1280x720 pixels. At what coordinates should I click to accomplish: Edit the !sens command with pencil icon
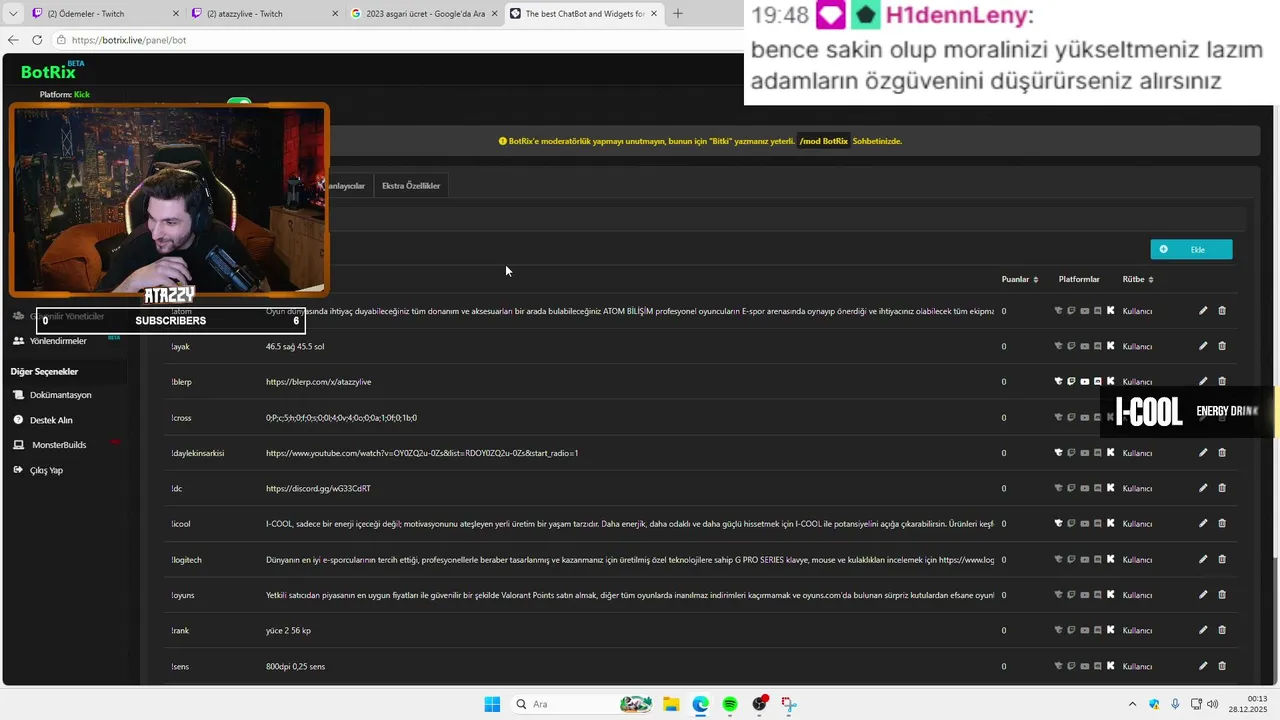tap(1203, 666)
